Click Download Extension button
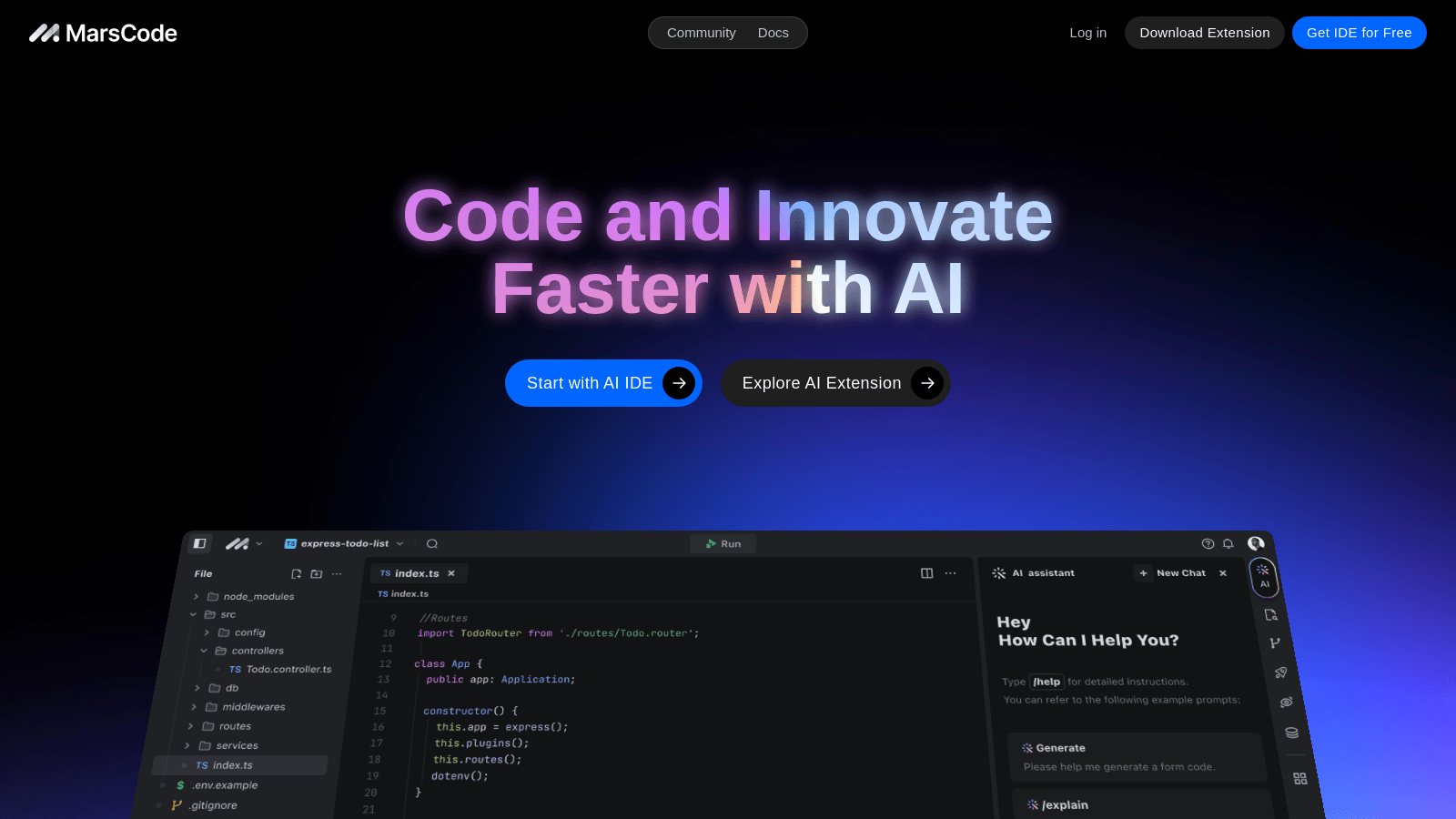The width and height of the screenshot is (1456, 819). click(x=1204, y=33)
